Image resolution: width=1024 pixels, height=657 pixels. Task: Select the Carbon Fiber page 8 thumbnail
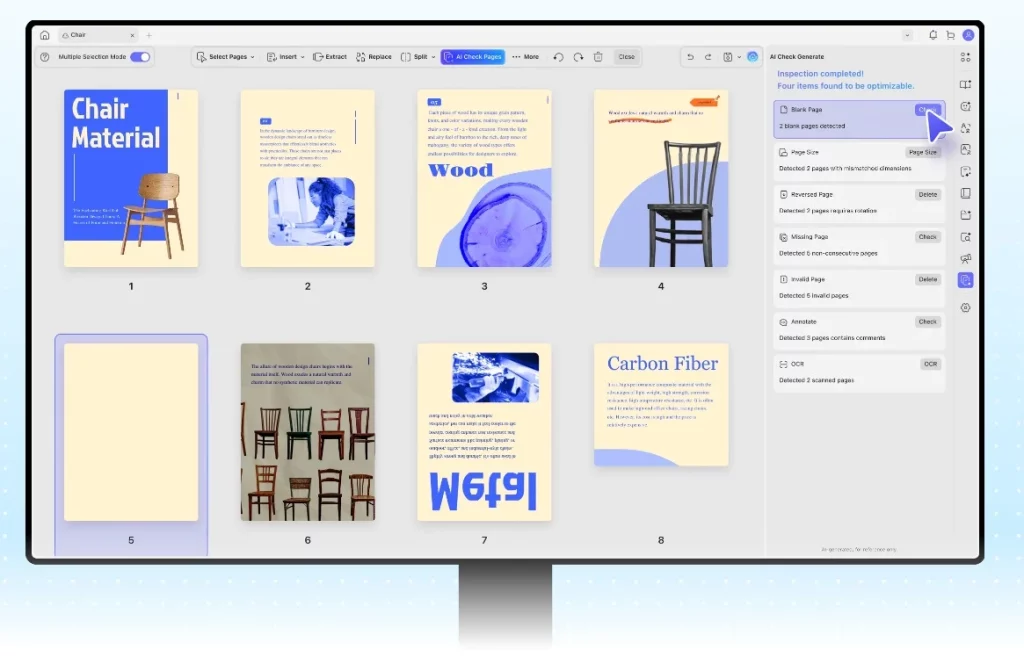661,405
